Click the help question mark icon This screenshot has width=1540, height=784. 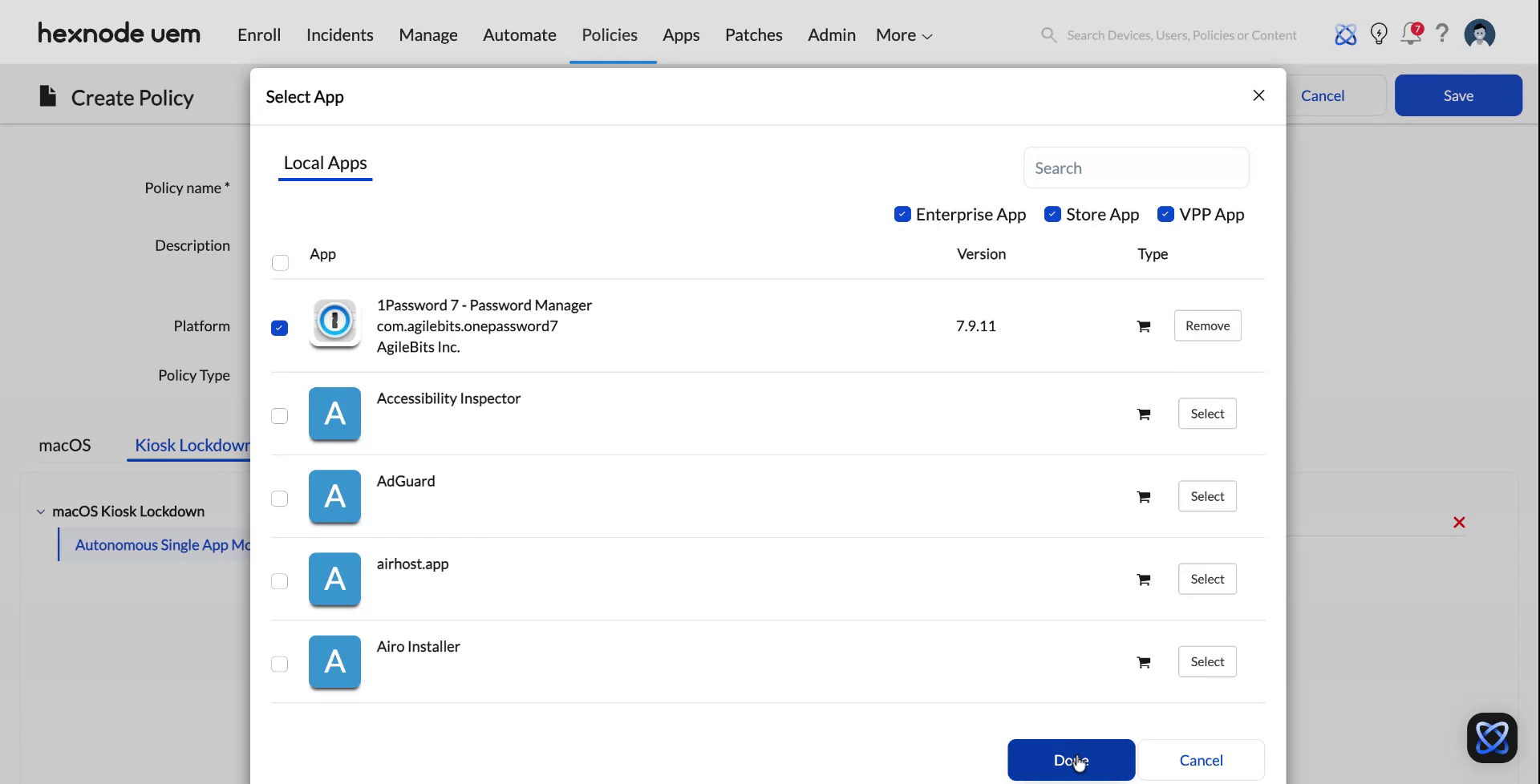tap(1443, 34)
